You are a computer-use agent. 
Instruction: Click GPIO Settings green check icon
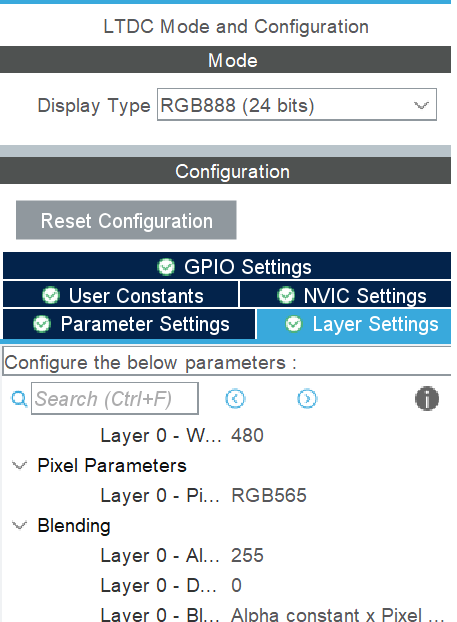pos(166,267)
